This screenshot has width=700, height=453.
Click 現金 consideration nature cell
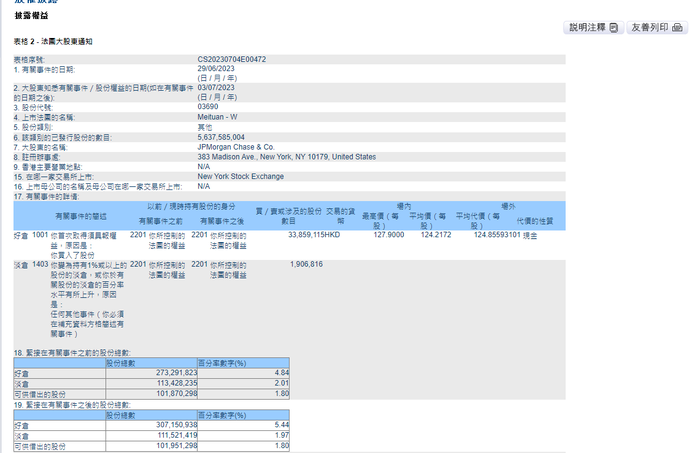coord(530,235)
